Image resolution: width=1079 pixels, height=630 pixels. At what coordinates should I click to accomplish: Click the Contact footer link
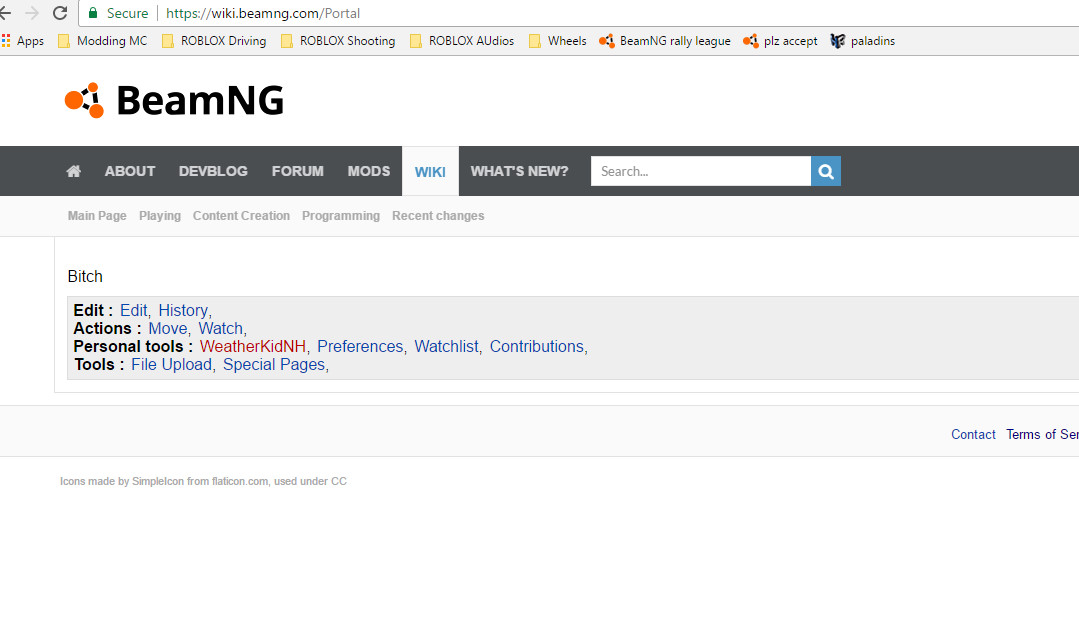[x=973, y=435]
